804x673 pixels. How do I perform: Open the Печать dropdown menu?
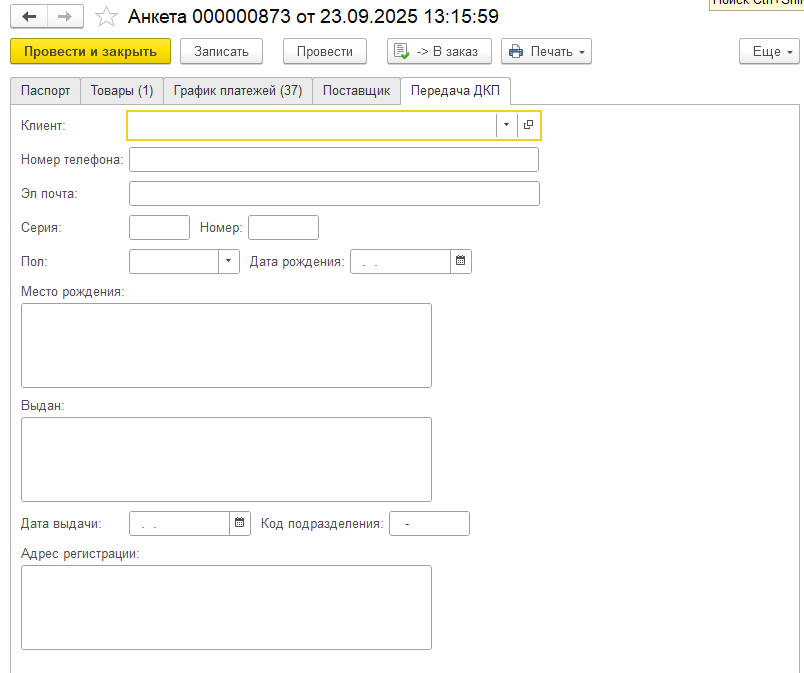coord(546,51)
